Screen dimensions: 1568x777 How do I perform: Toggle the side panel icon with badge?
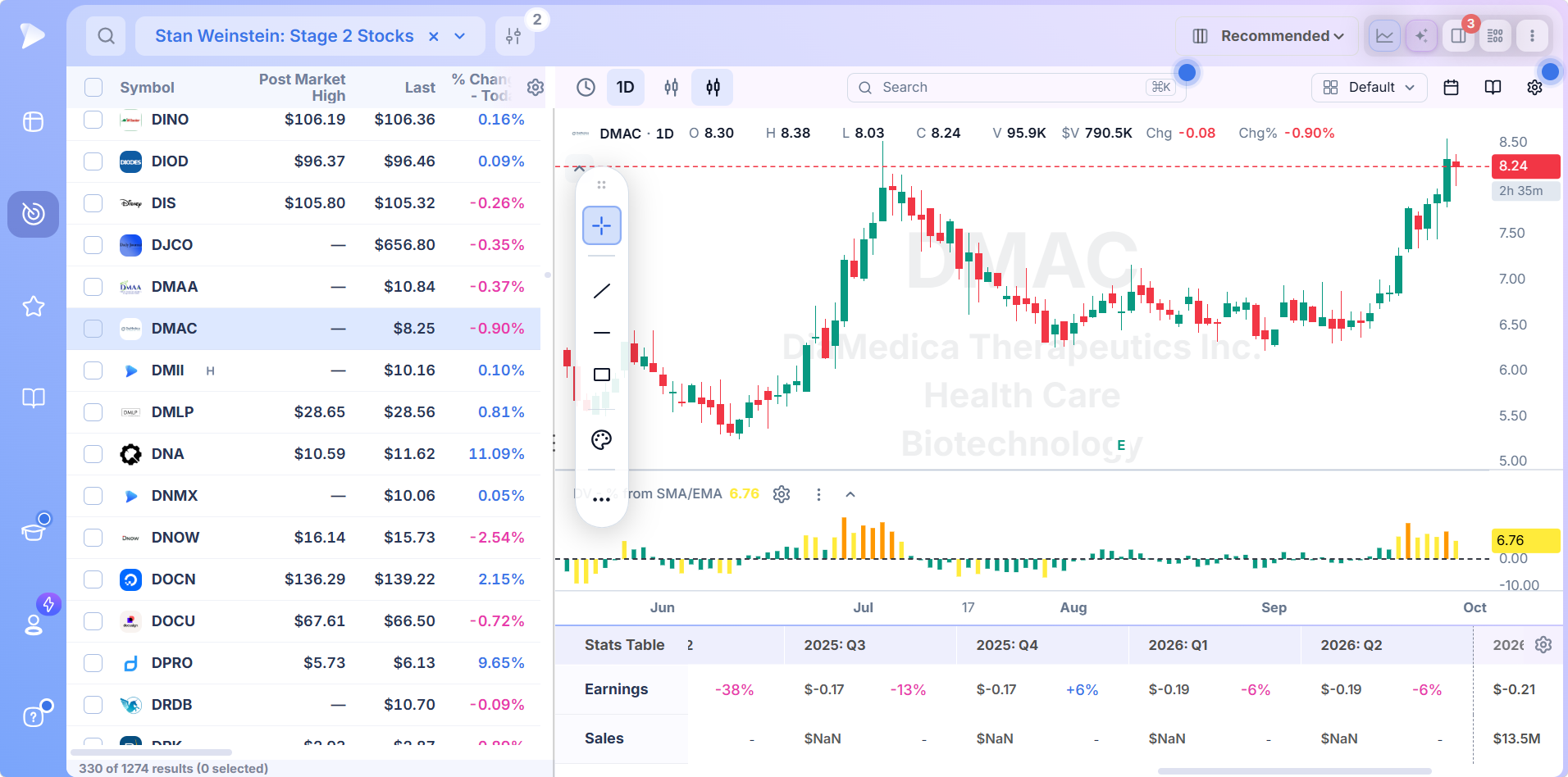(x=1458, y=36)
